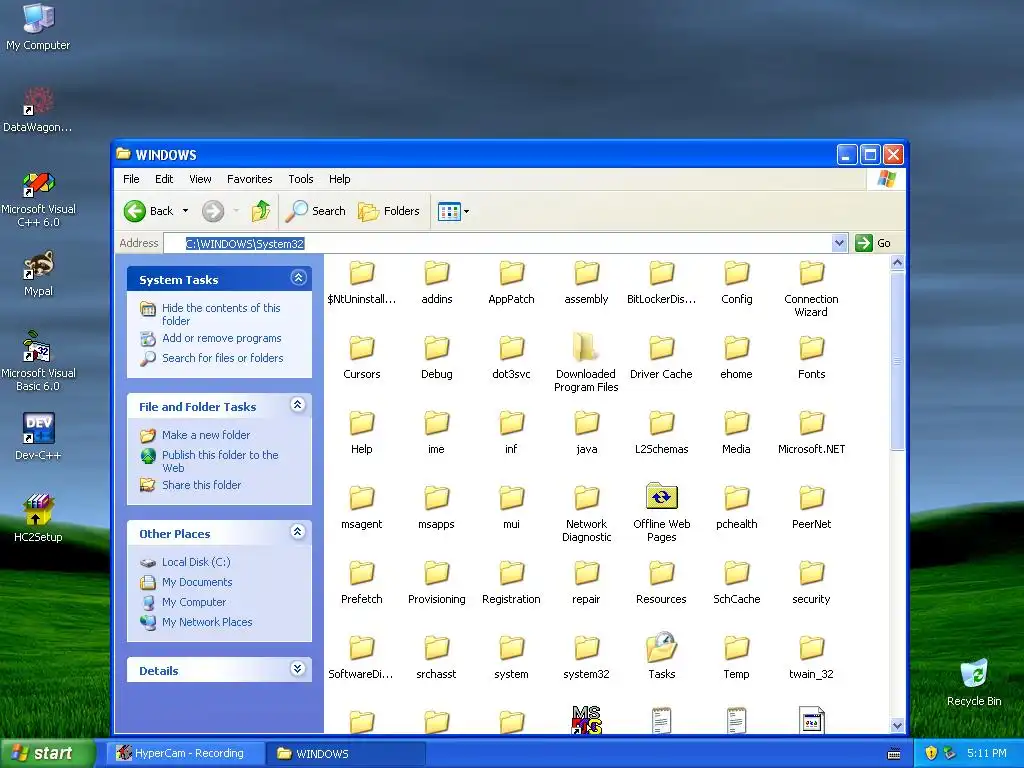Click the vertical scrollbar thumb
Viewport: 1024px width, 768px height.
point(897,360)
